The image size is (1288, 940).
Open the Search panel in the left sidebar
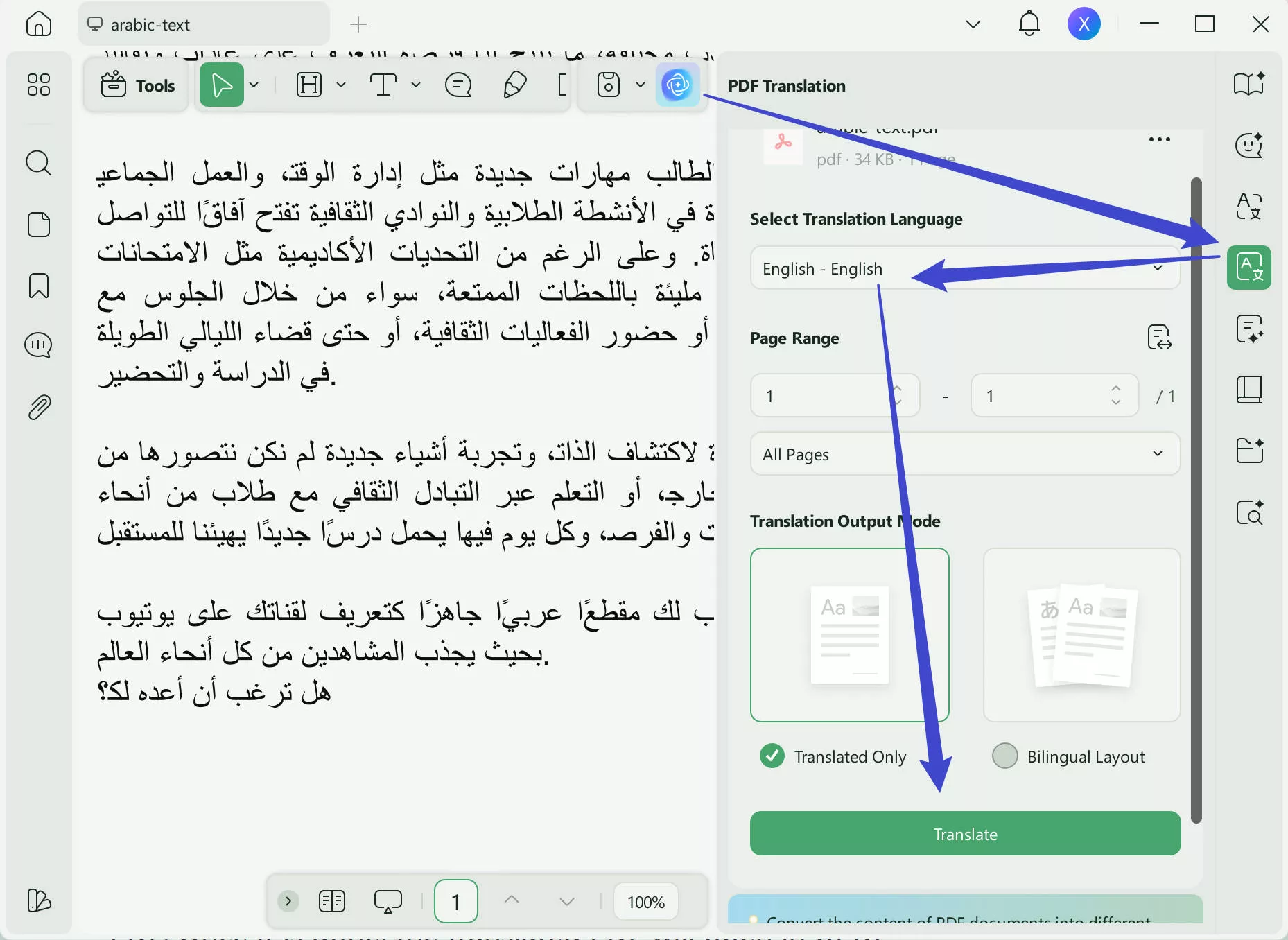(x=38, y=163)
